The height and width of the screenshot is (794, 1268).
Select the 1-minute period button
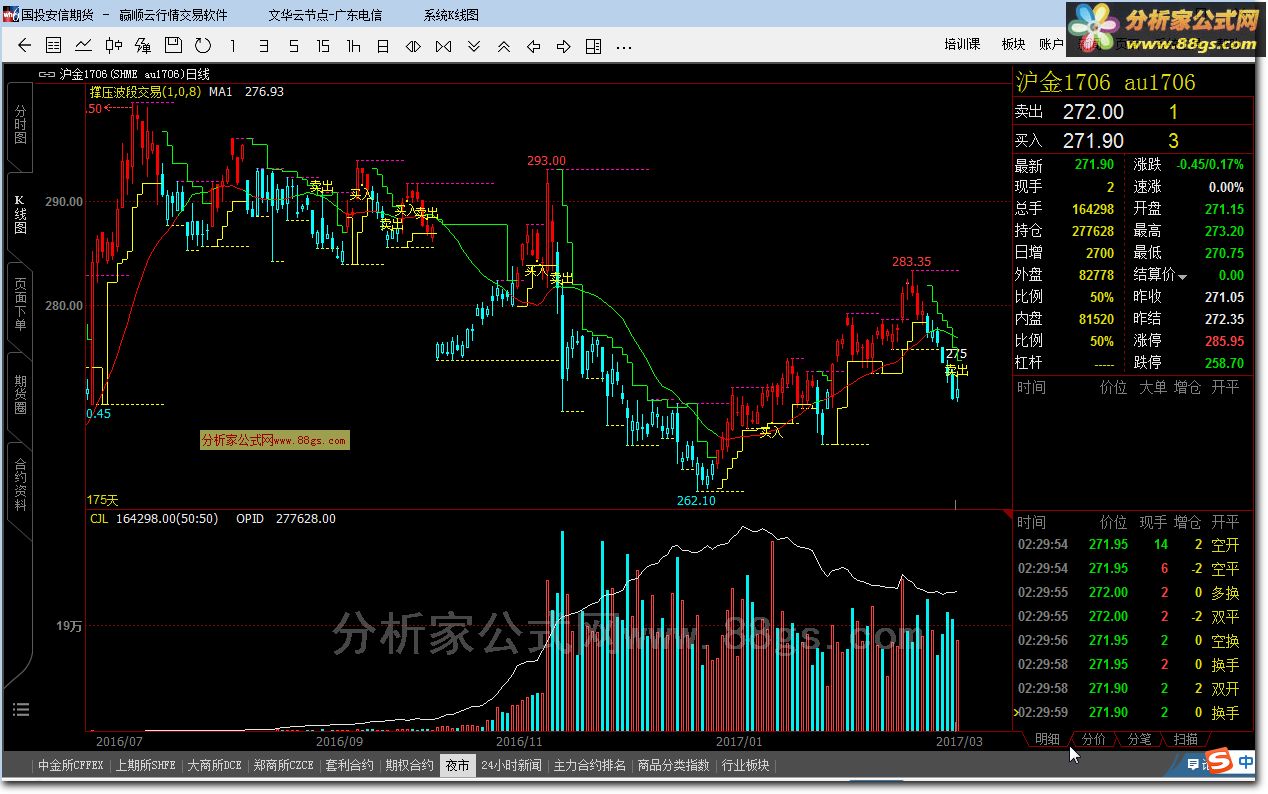[233, 46]
